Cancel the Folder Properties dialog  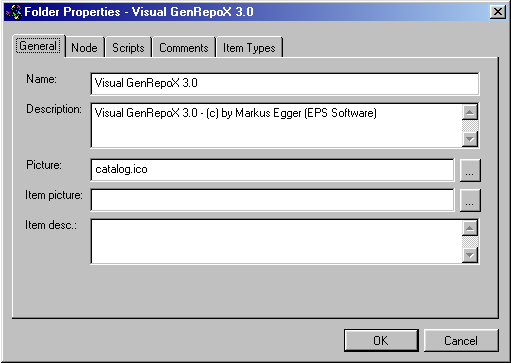point(461,340)
